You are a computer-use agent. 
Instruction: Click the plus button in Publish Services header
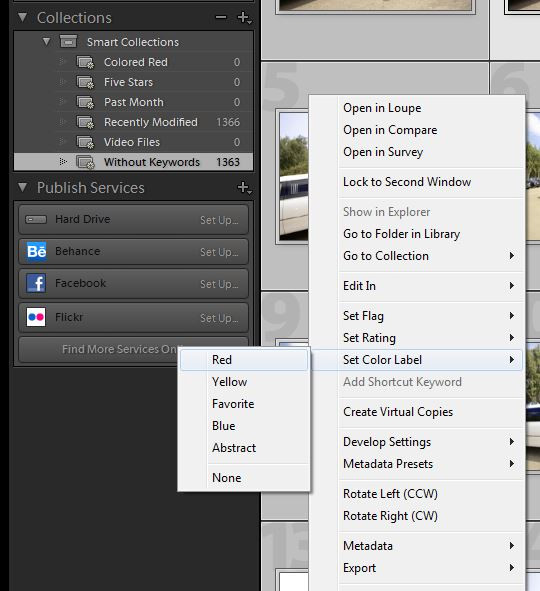pos(244,188)
